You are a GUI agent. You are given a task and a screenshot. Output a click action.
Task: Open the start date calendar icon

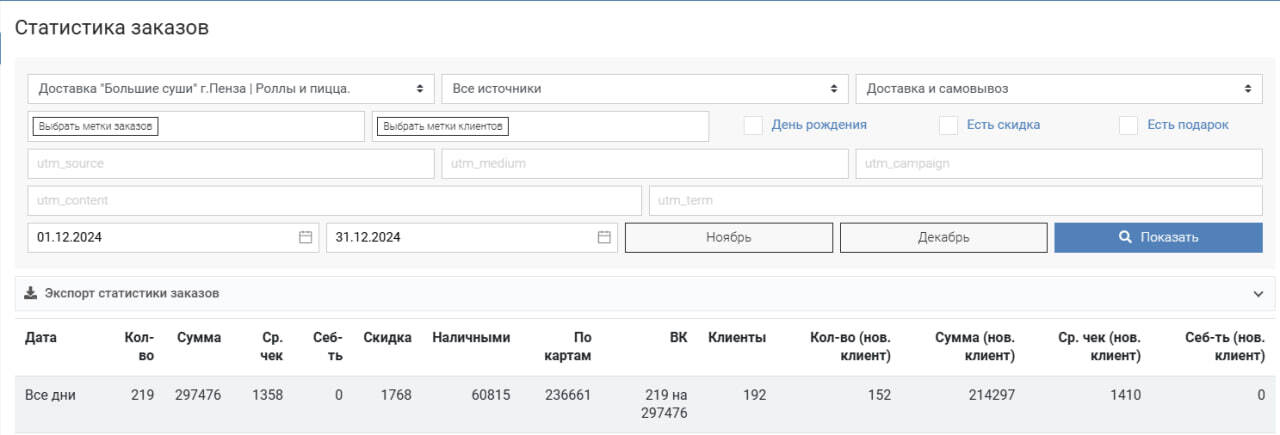305,237
